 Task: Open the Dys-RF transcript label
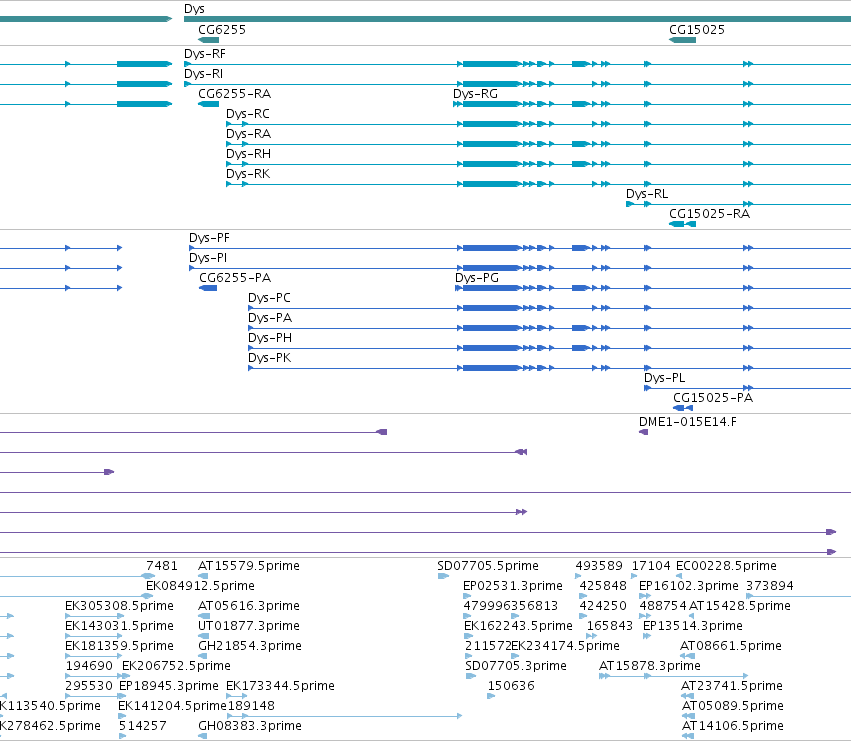(x=205, y=54)
